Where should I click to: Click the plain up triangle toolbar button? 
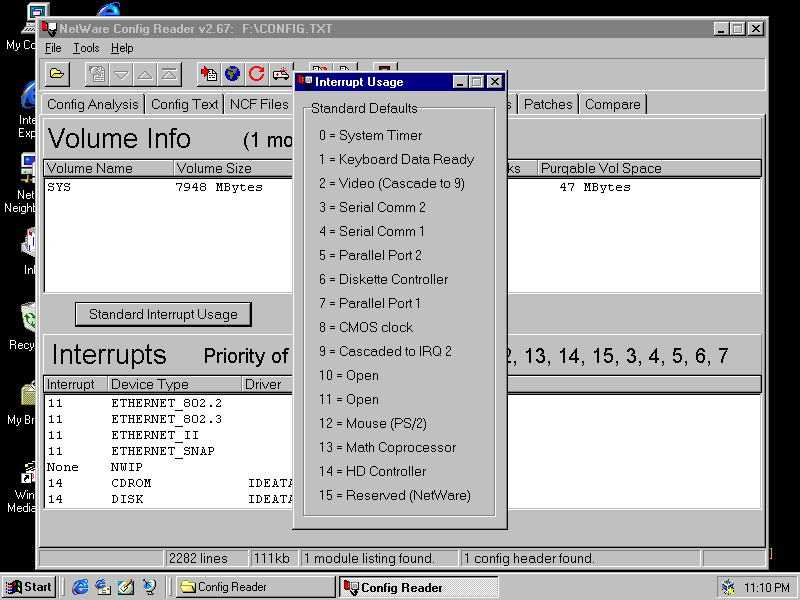145,74
